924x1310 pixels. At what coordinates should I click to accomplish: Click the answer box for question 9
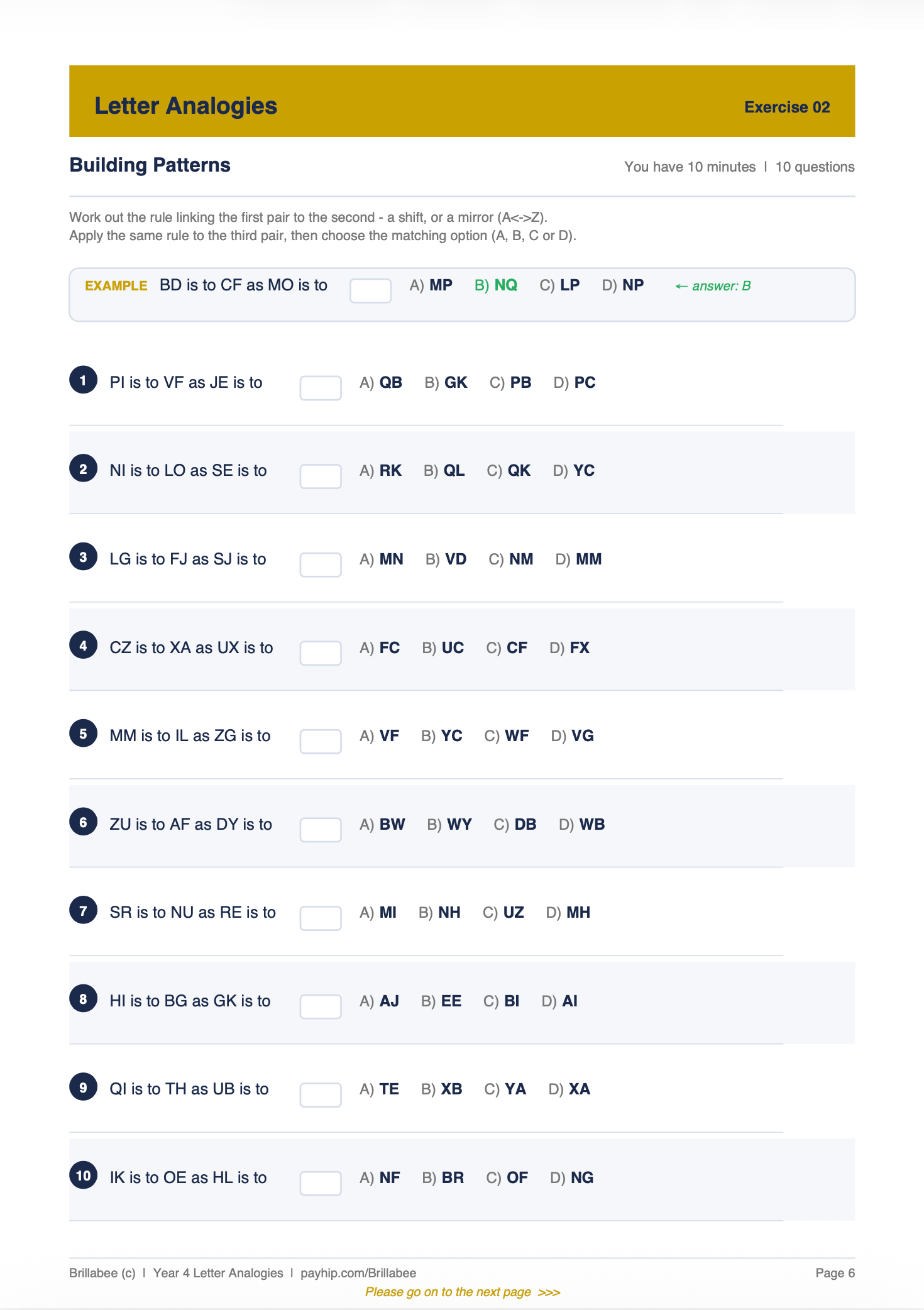click(321, 1094)
